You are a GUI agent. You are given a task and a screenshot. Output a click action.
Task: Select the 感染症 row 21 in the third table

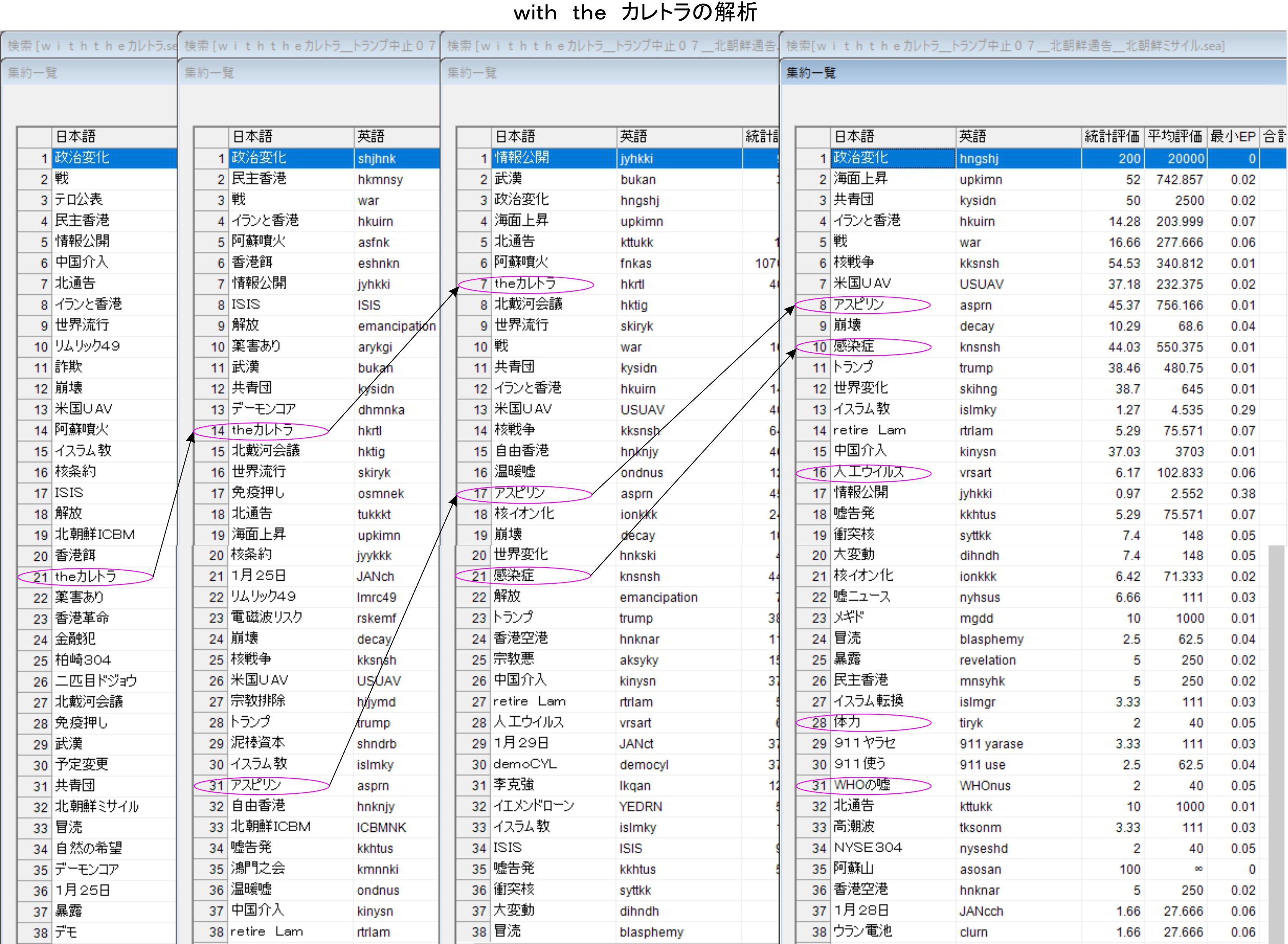tap(514, 576)
